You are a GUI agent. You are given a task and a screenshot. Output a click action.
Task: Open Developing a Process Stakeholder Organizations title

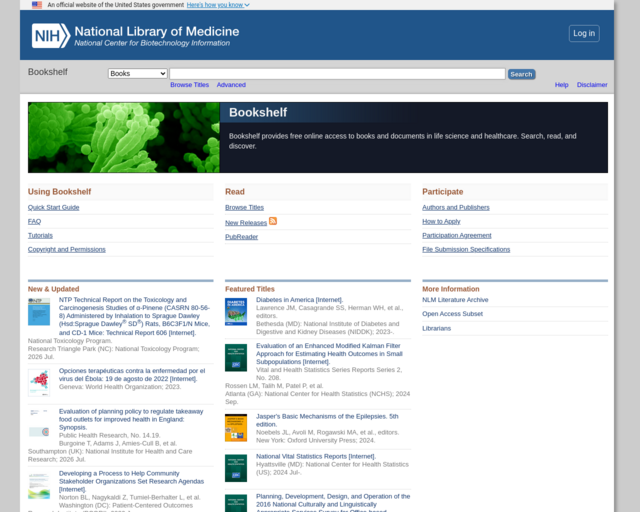point(131,481)
